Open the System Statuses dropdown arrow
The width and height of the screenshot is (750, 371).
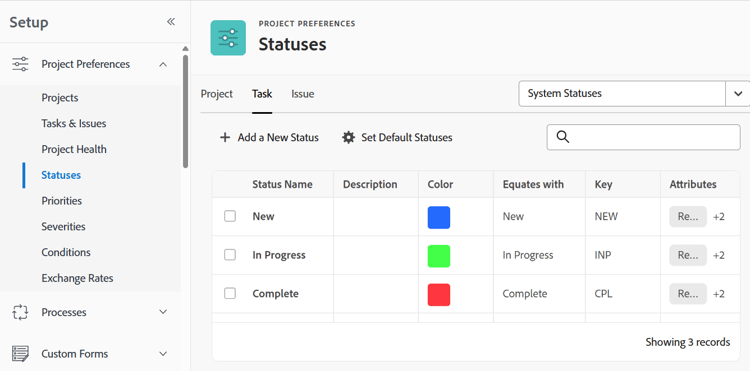click(x=738, y=94)
